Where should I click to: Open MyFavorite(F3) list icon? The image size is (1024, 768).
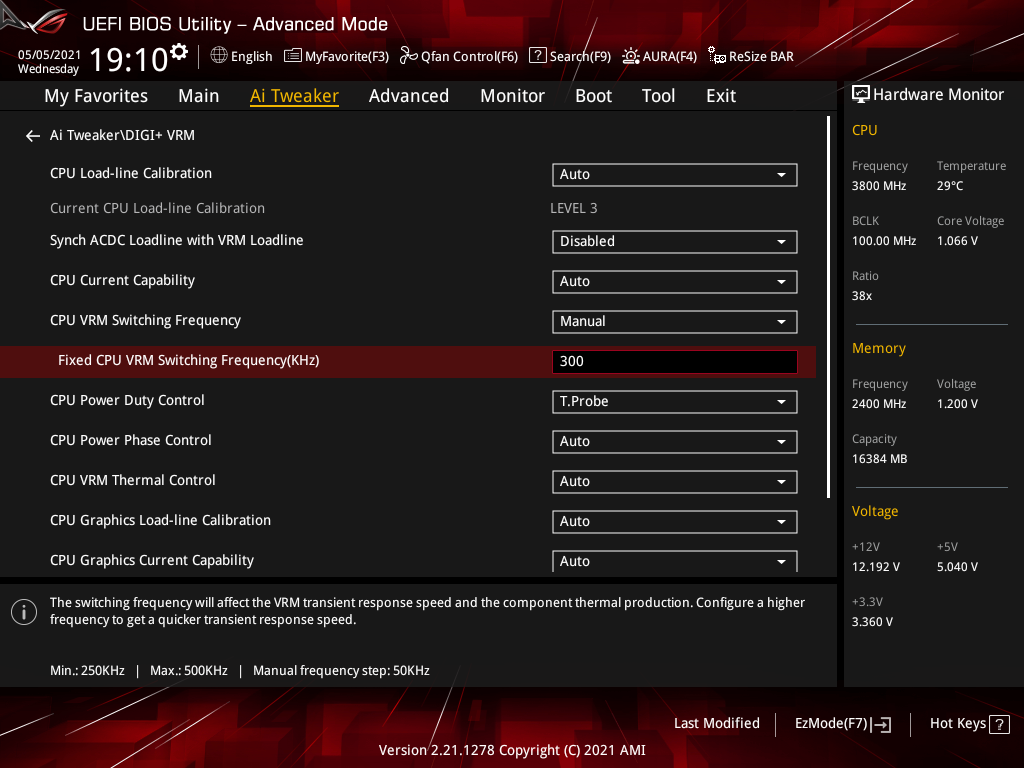(293, 56)
